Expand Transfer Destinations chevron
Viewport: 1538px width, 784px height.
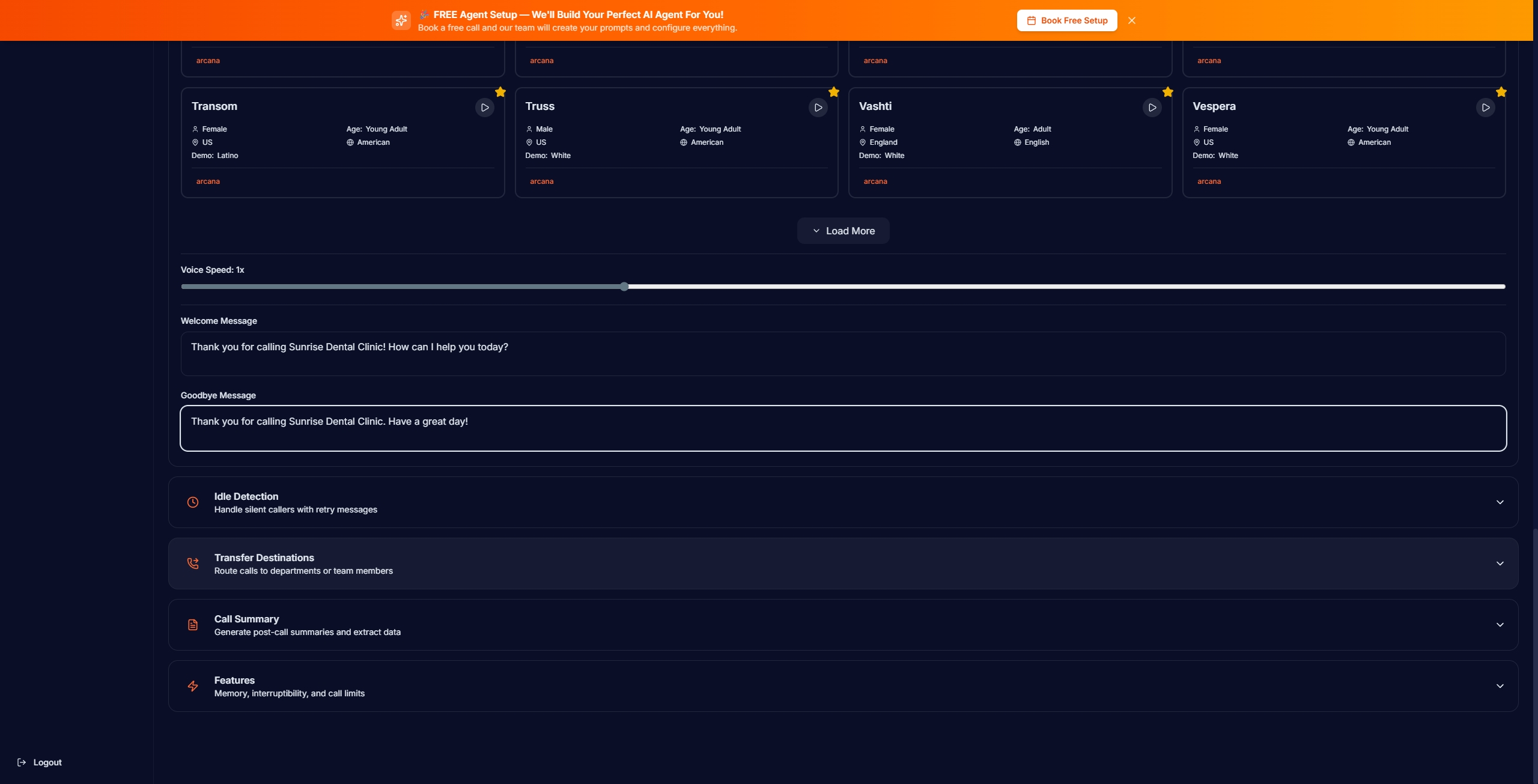coord(1500,564)
